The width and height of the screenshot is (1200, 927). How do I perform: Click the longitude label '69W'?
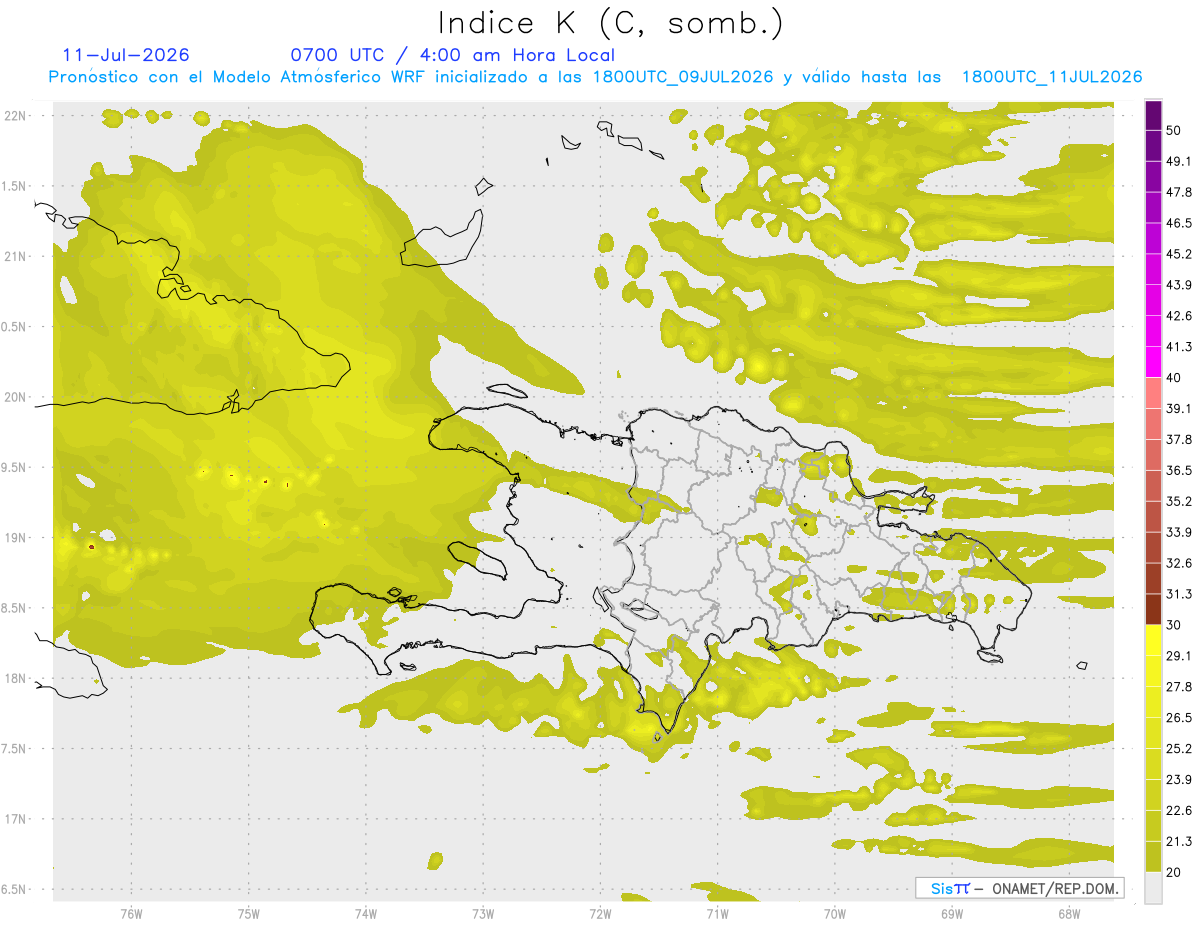[952, 913]
